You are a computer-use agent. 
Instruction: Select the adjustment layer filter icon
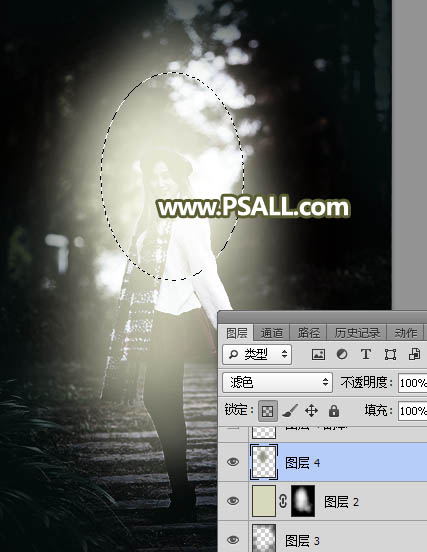342,354
